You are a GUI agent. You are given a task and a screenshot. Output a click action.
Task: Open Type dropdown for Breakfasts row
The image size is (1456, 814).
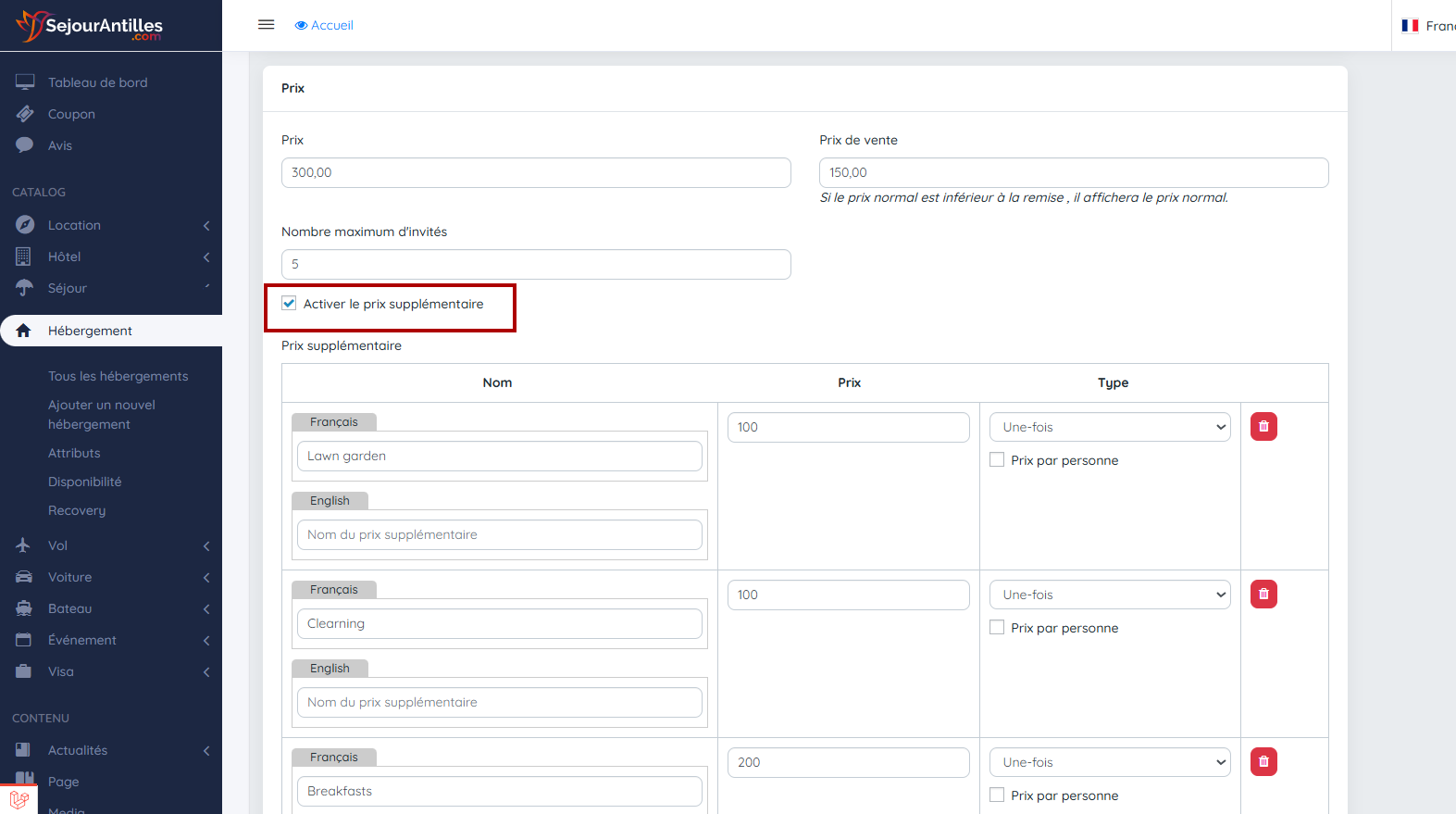click(1110, 762)
